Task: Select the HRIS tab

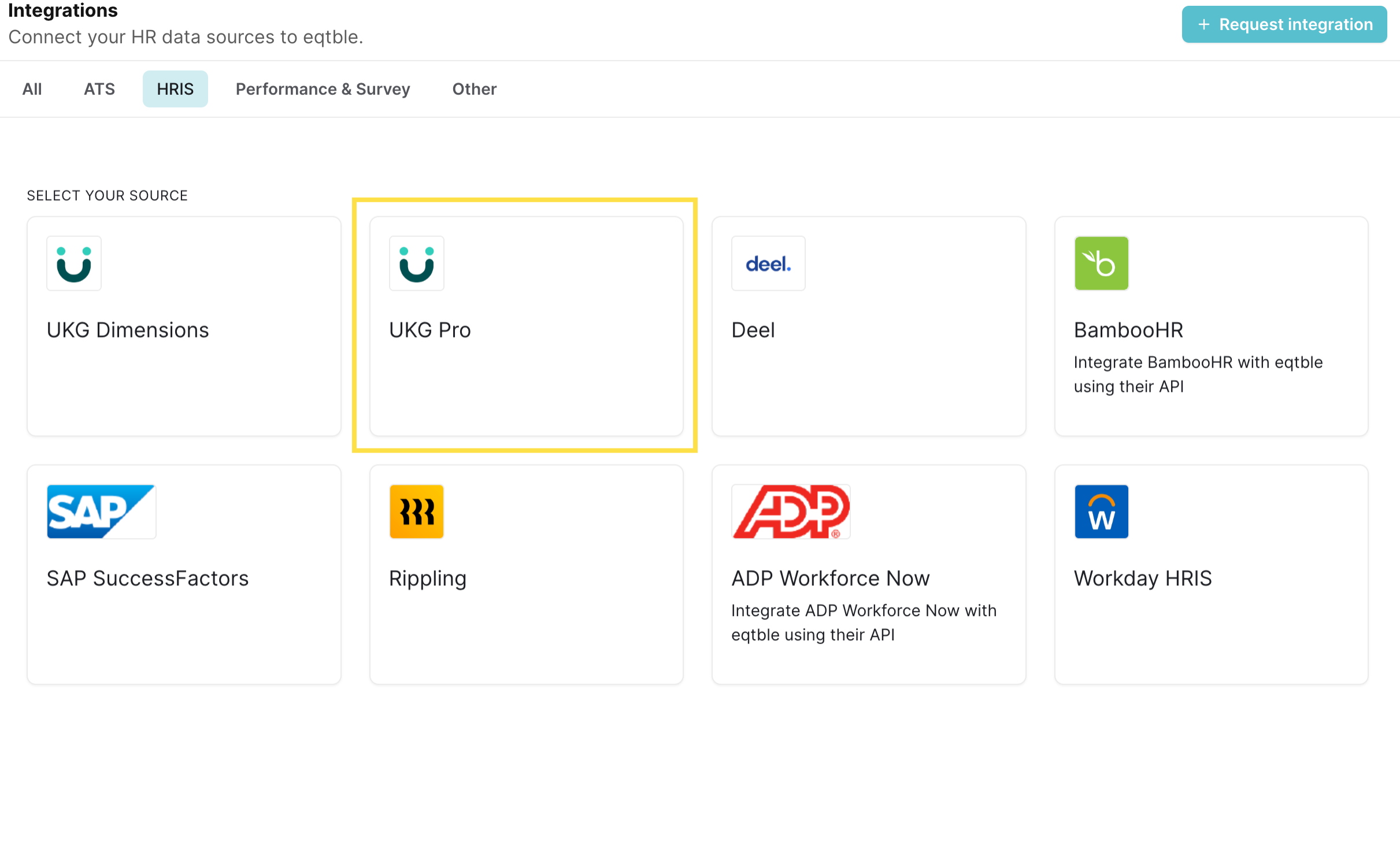Action: [175, 89]
